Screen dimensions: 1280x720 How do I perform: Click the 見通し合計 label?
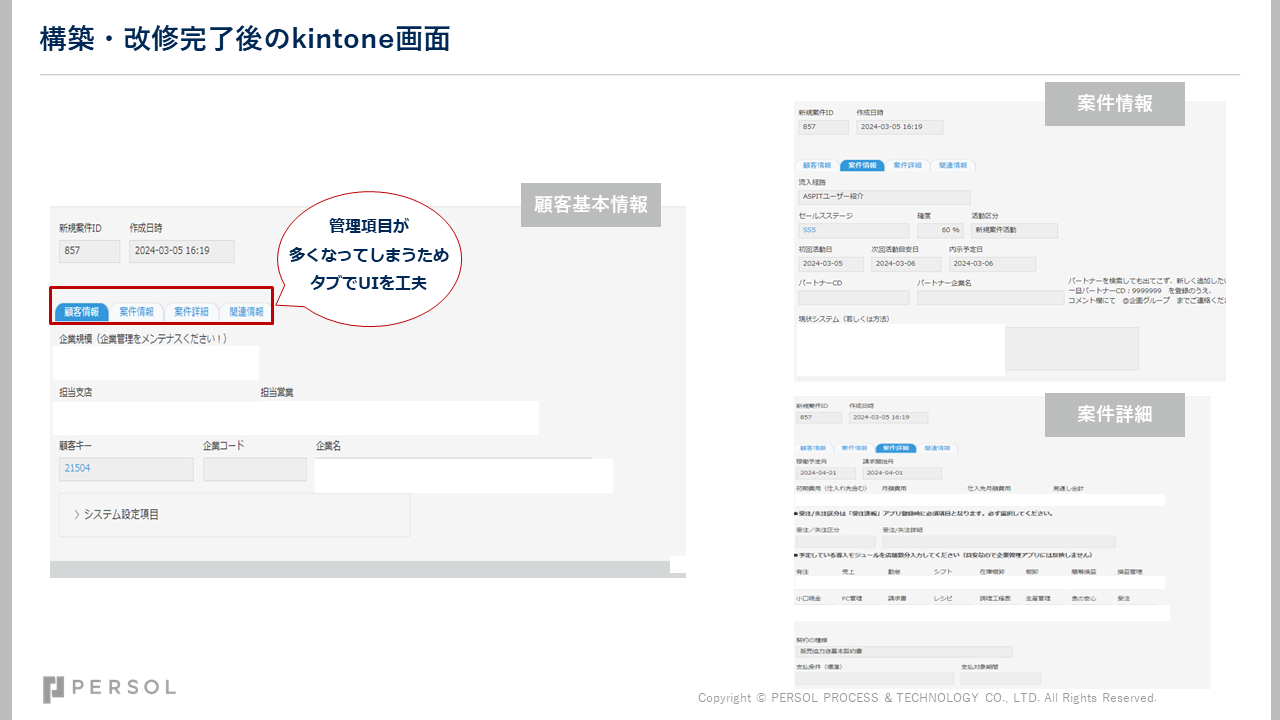tap(1069, 489)
